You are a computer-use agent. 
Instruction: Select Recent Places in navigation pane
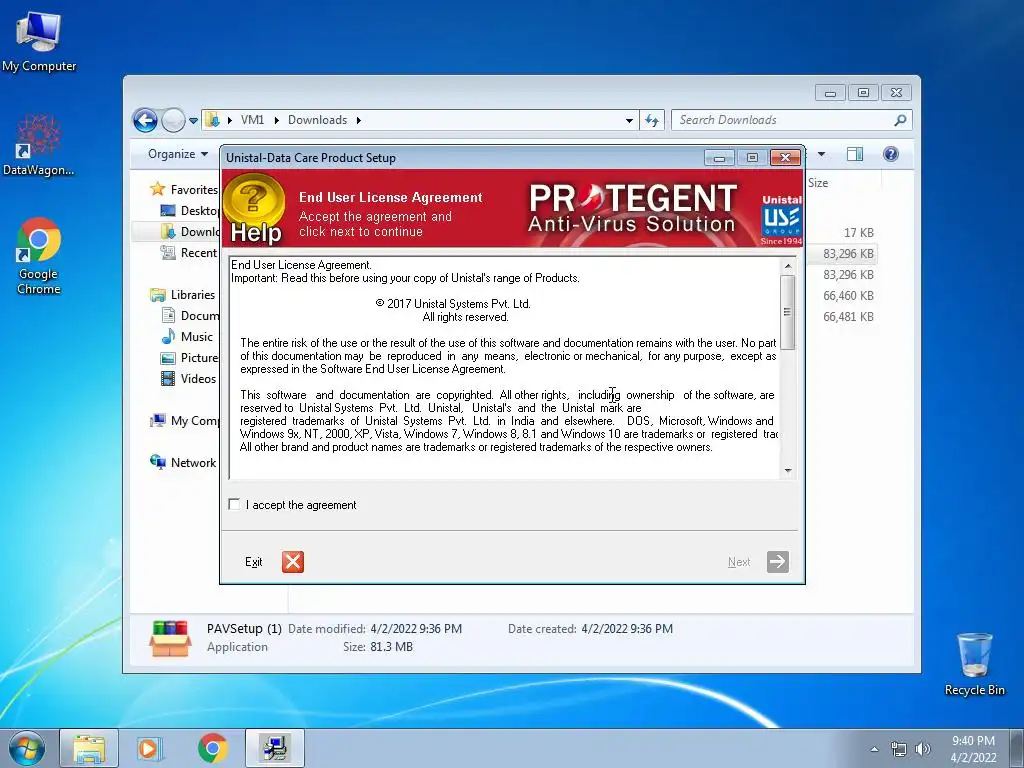tap(189, 253)
